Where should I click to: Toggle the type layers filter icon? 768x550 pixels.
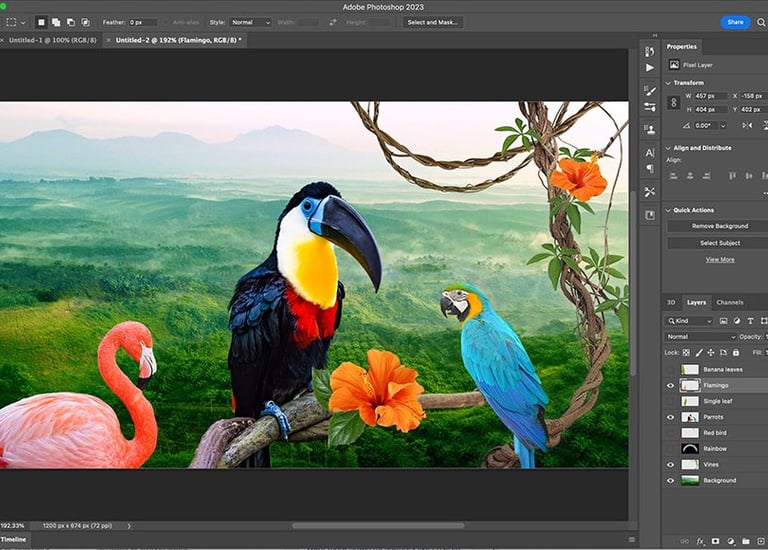[x=750, y=321]
